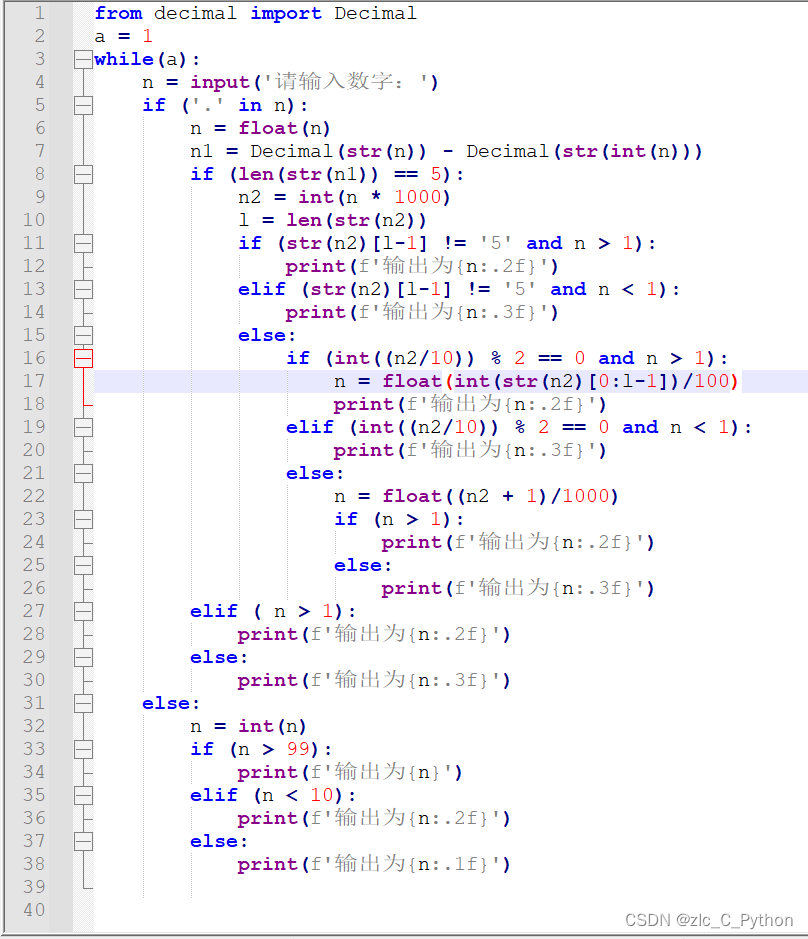This screenshot has width=808, height=939.
Task: Click the print statement on line 14
Action: click(422, 312)
